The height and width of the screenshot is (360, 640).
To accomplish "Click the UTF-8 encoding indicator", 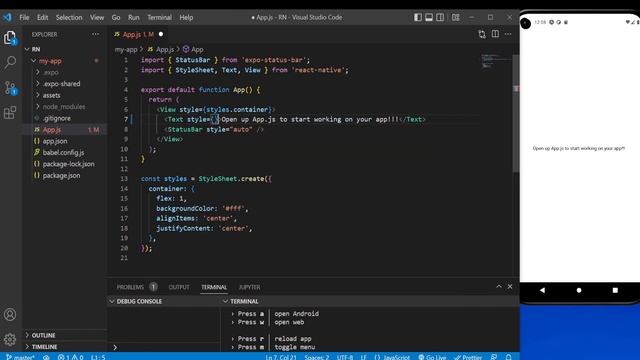I will pyautogui.click(x=345, y=357).
